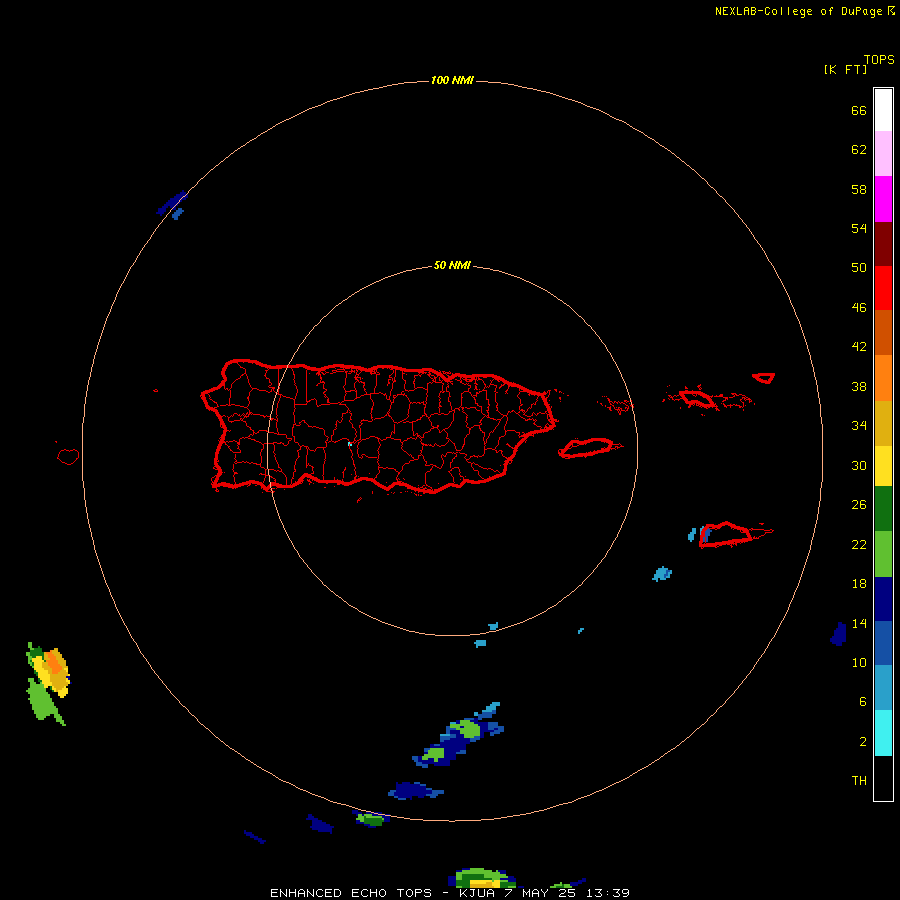
Task: Click the legend value 46
Action: [859, 308]
